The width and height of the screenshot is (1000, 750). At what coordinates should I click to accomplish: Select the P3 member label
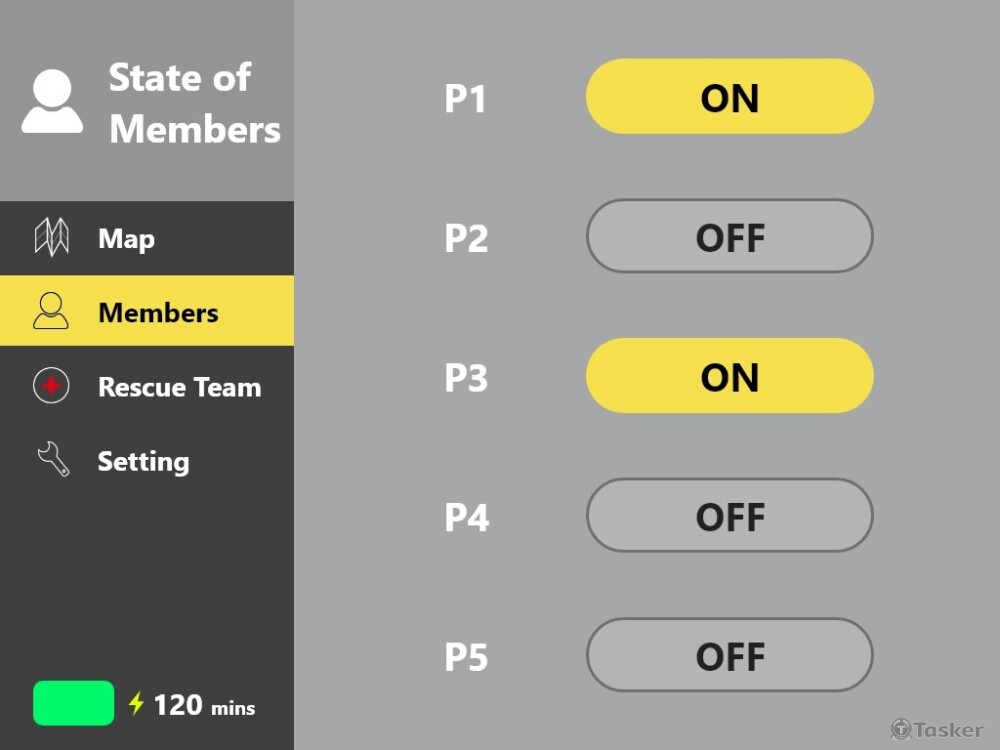[x=466, y=380]
